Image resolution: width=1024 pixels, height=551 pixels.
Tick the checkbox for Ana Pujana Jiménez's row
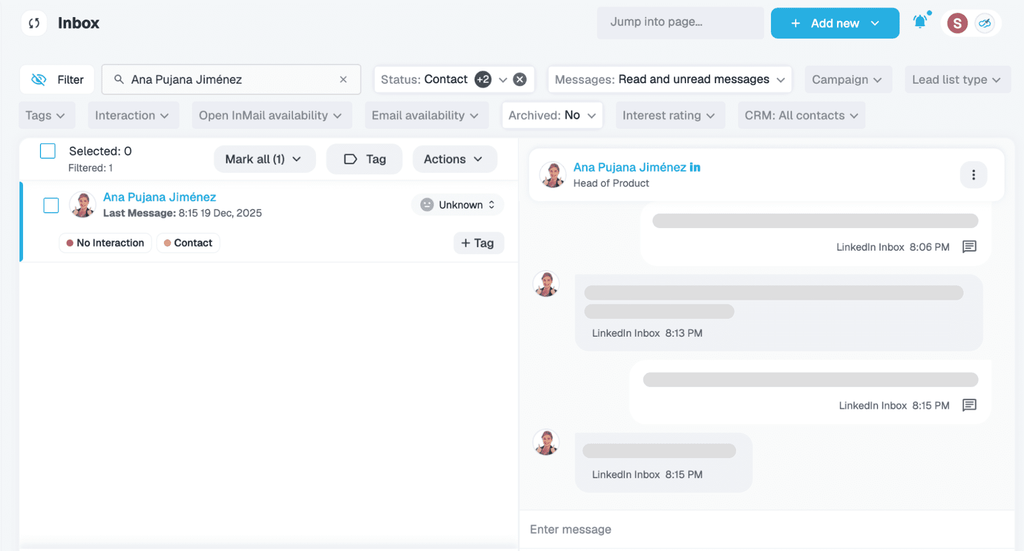(x=51, y=205)
